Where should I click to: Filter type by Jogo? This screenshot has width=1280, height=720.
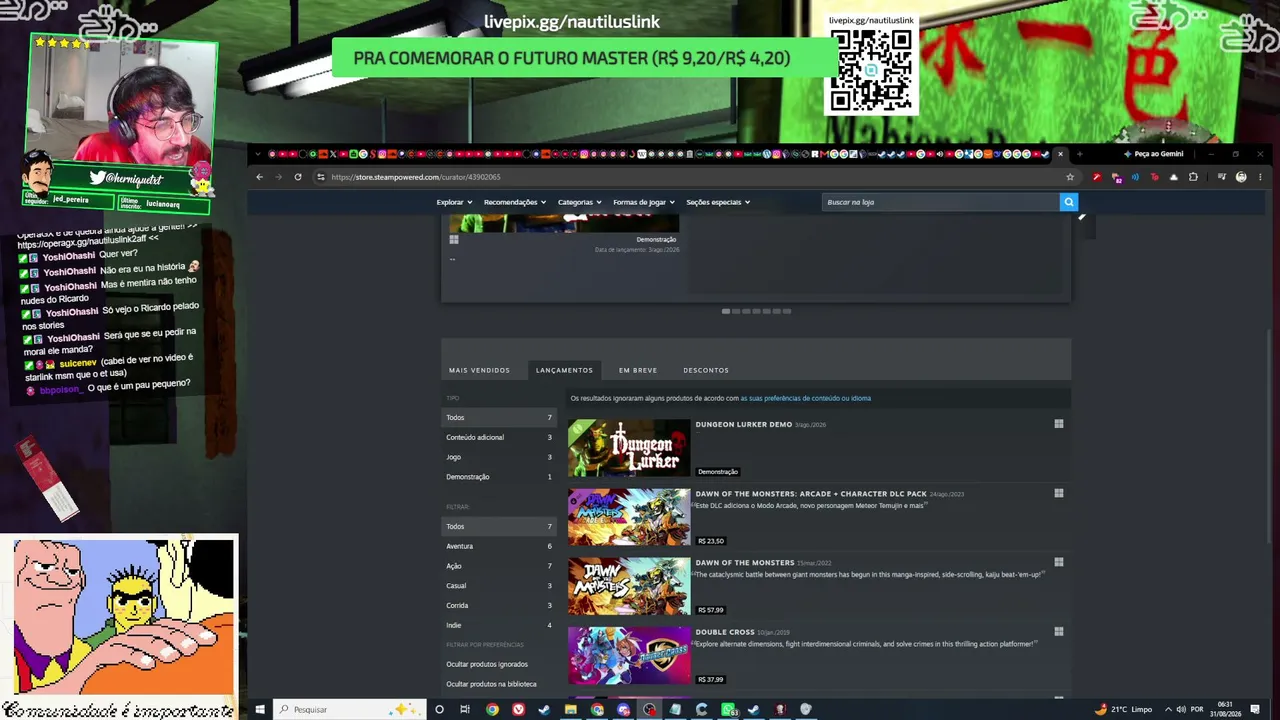tap(498, 457)
